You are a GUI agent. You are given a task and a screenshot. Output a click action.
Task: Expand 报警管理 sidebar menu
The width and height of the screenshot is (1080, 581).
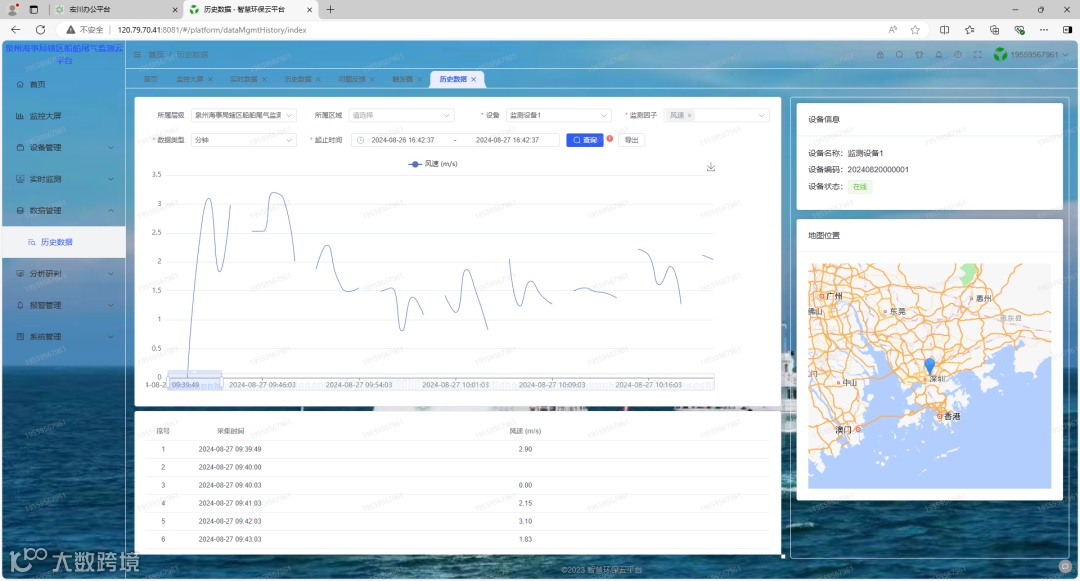tap(64, 305)
